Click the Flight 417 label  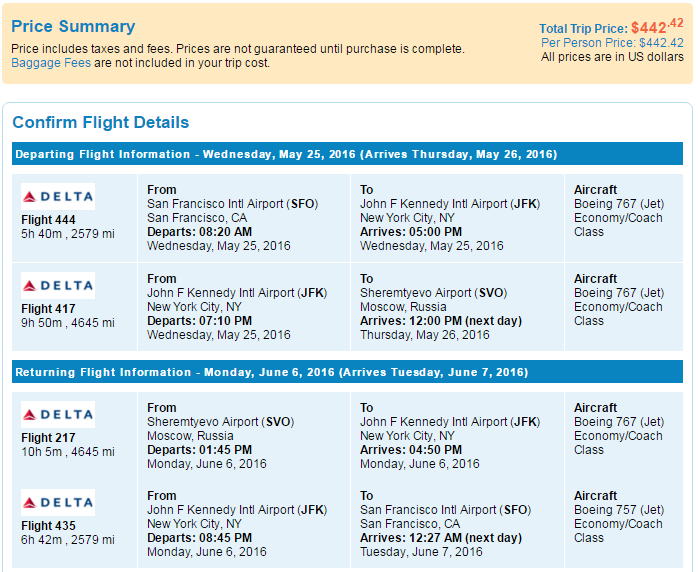click(x=49, y=308)
